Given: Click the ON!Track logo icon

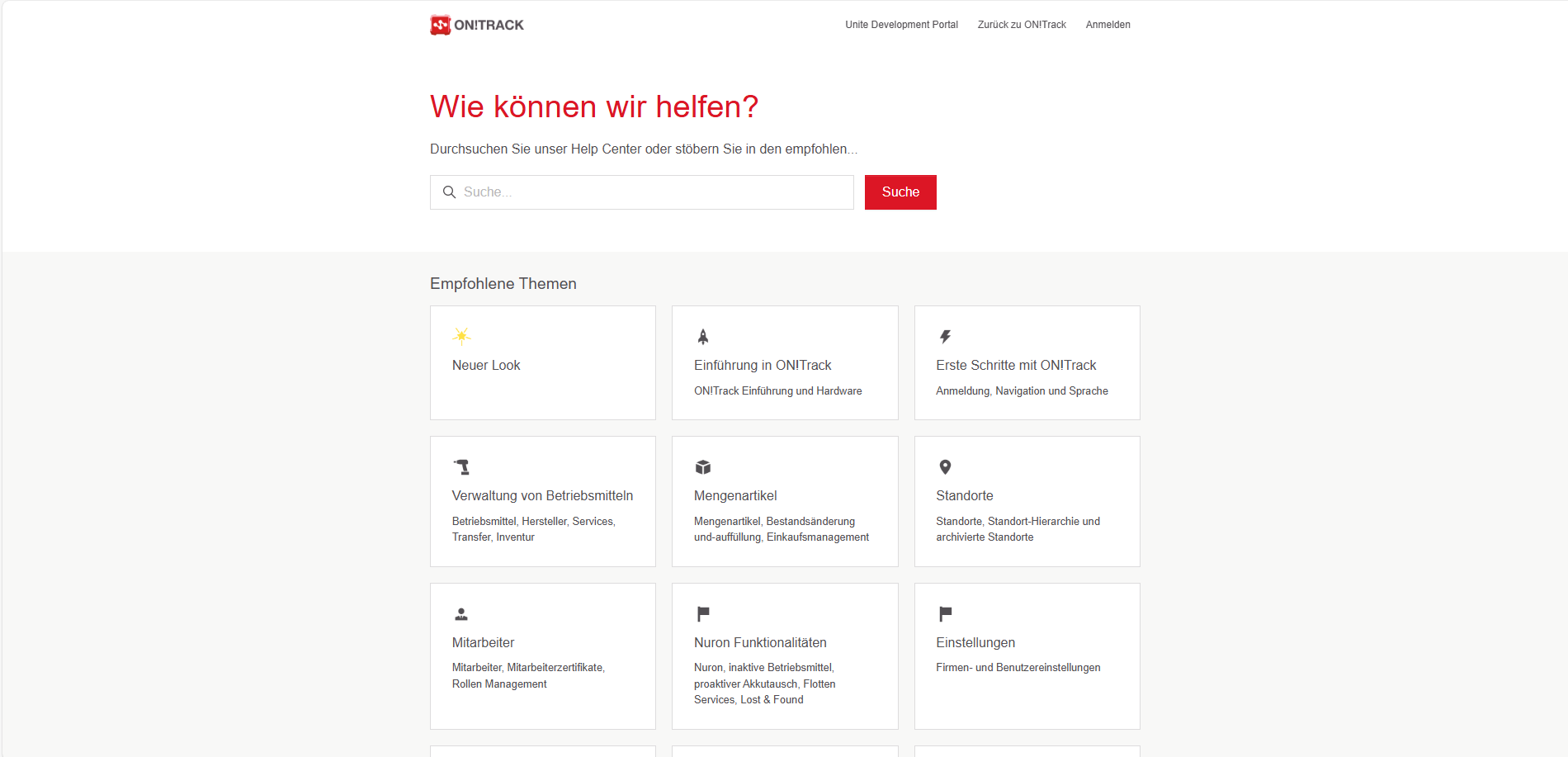Looking at the screenshot, I should 441,25.
